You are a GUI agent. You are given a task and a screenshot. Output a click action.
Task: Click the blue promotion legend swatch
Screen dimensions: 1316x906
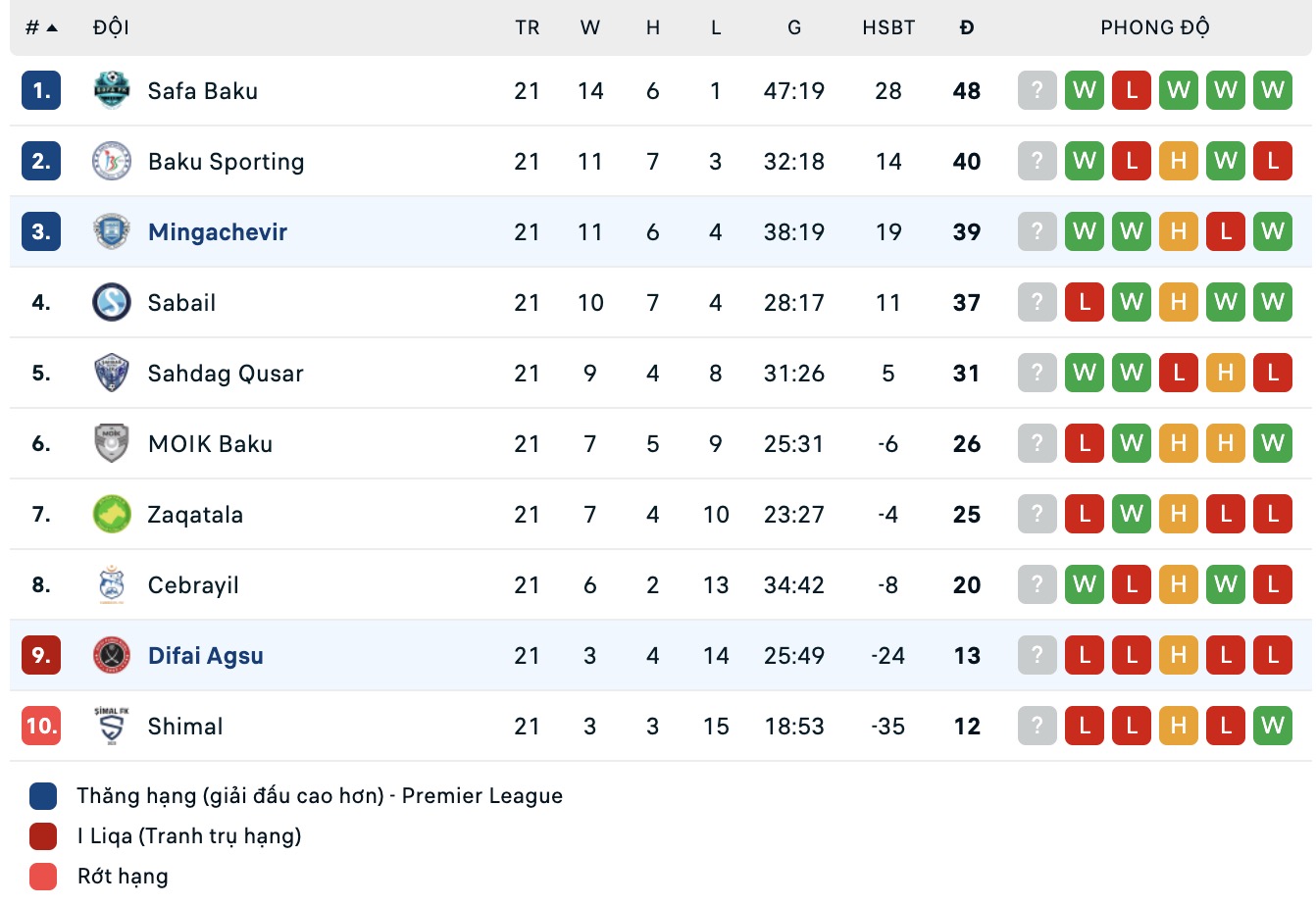[x=43, y=796]
